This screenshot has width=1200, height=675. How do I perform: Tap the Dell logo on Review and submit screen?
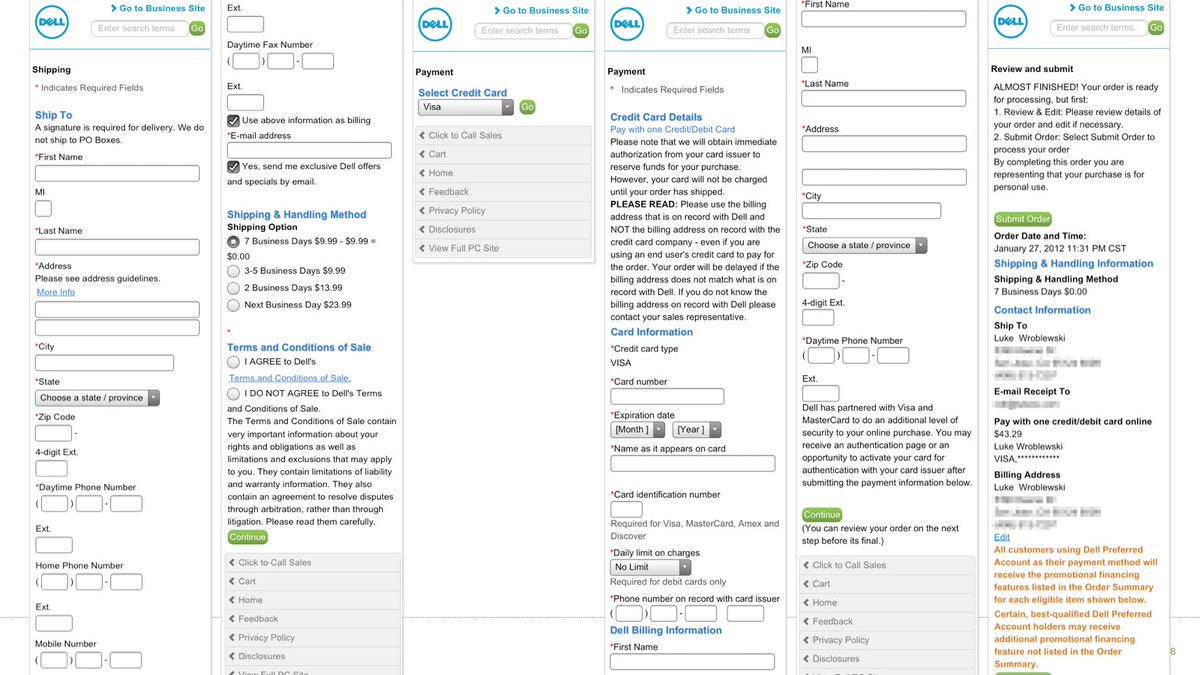coord(1010,21)
